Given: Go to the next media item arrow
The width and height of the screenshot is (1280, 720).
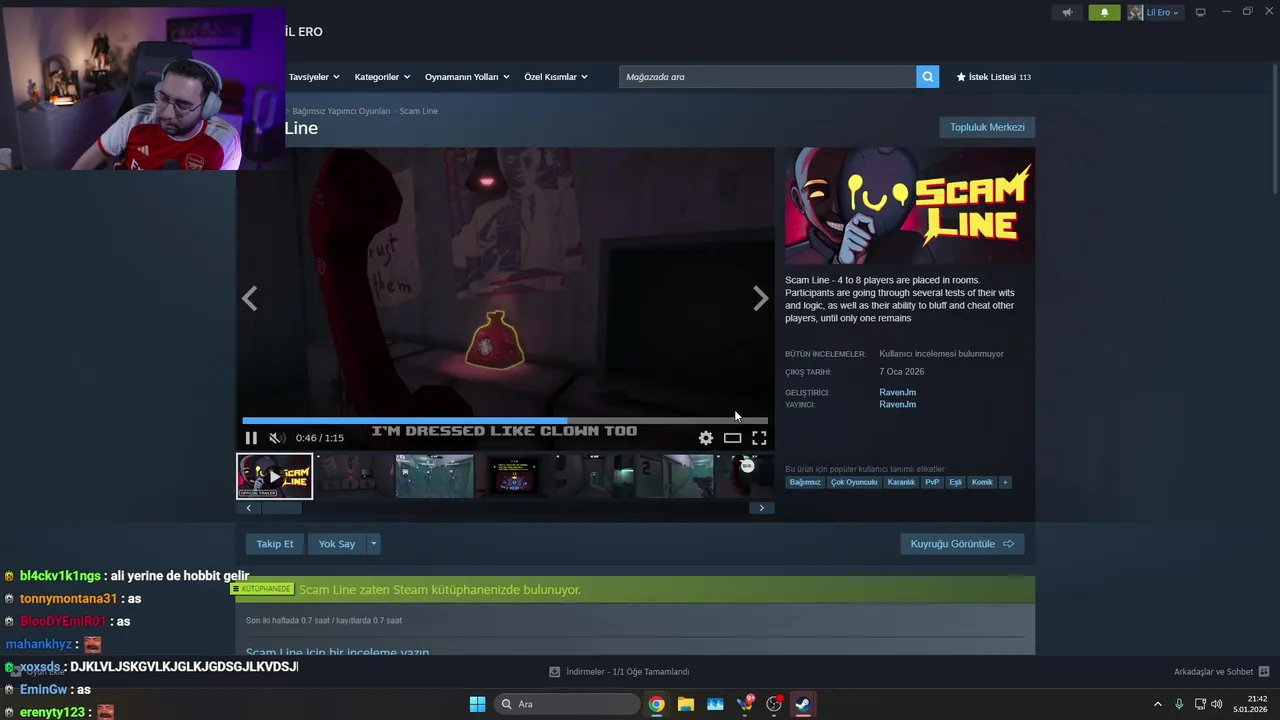Looking at the screenshot, I should coord(761,298).
